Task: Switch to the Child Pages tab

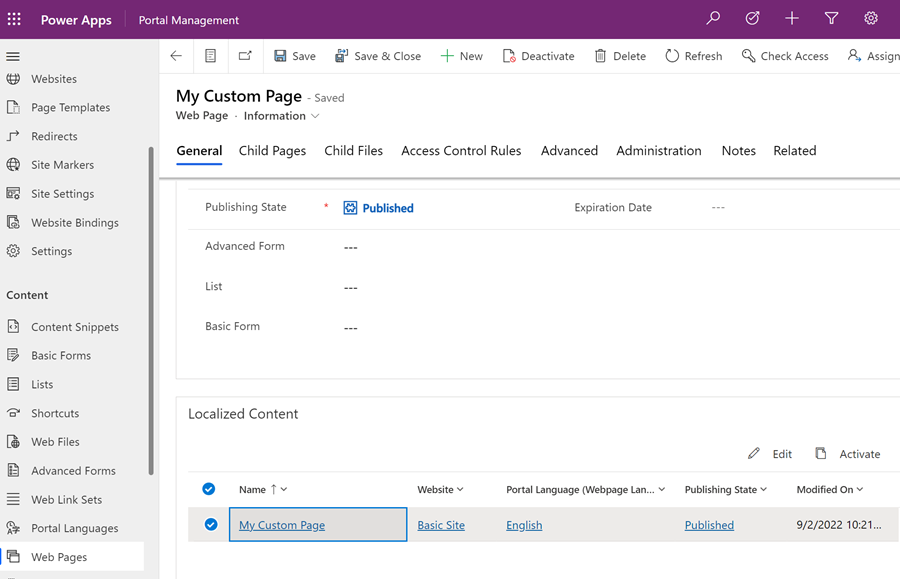Action: click(272, 151)
